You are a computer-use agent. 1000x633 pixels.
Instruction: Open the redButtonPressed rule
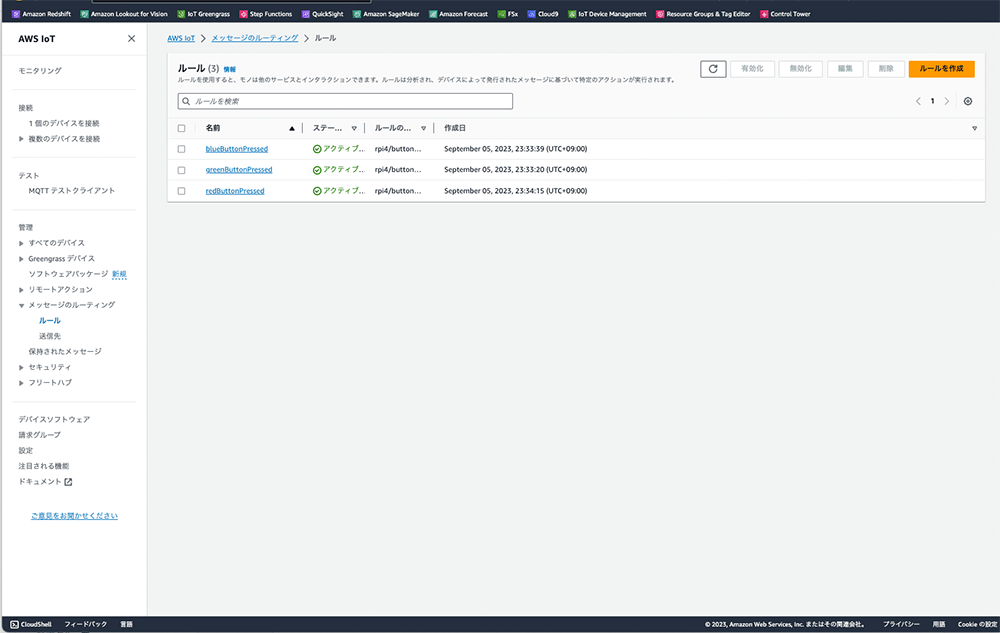[235, 191]
